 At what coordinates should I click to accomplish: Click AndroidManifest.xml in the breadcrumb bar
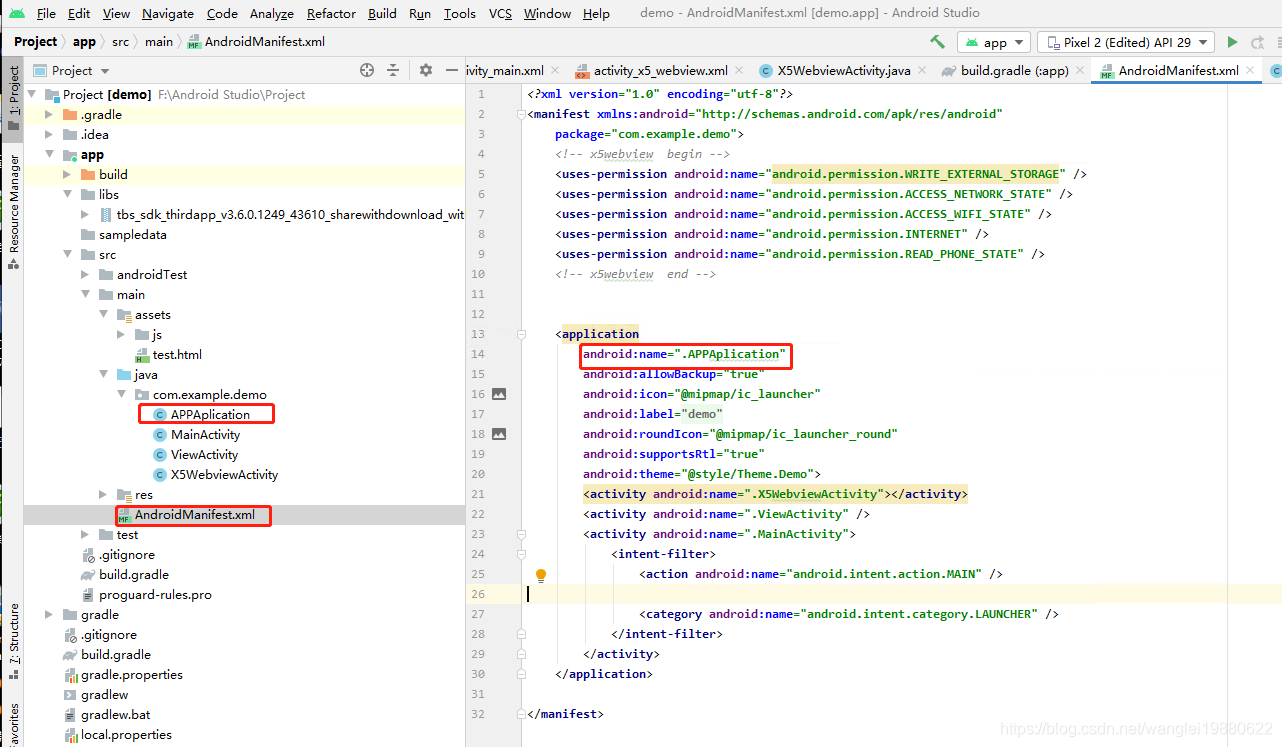tap(254, 42)
